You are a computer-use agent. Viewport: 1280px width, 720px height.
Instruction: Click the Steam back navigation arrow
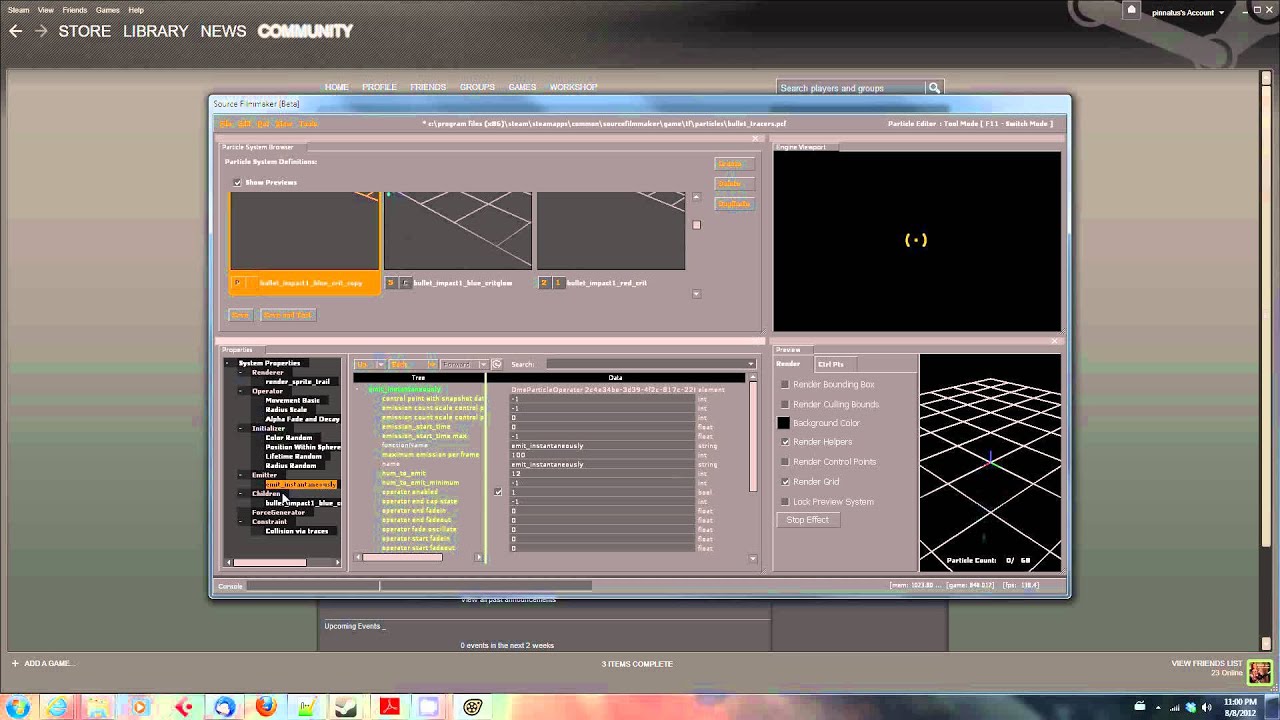(15, 31)
